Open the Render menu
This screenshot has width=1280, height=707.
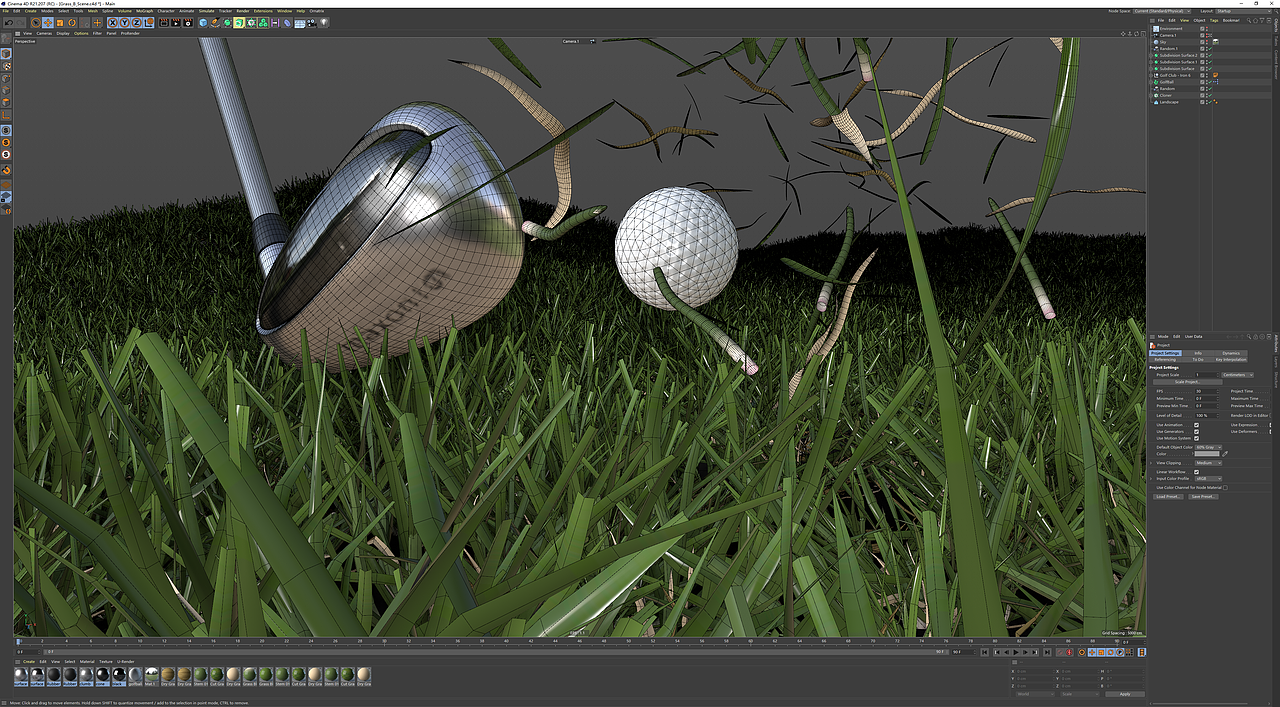[x=242, y=11]
